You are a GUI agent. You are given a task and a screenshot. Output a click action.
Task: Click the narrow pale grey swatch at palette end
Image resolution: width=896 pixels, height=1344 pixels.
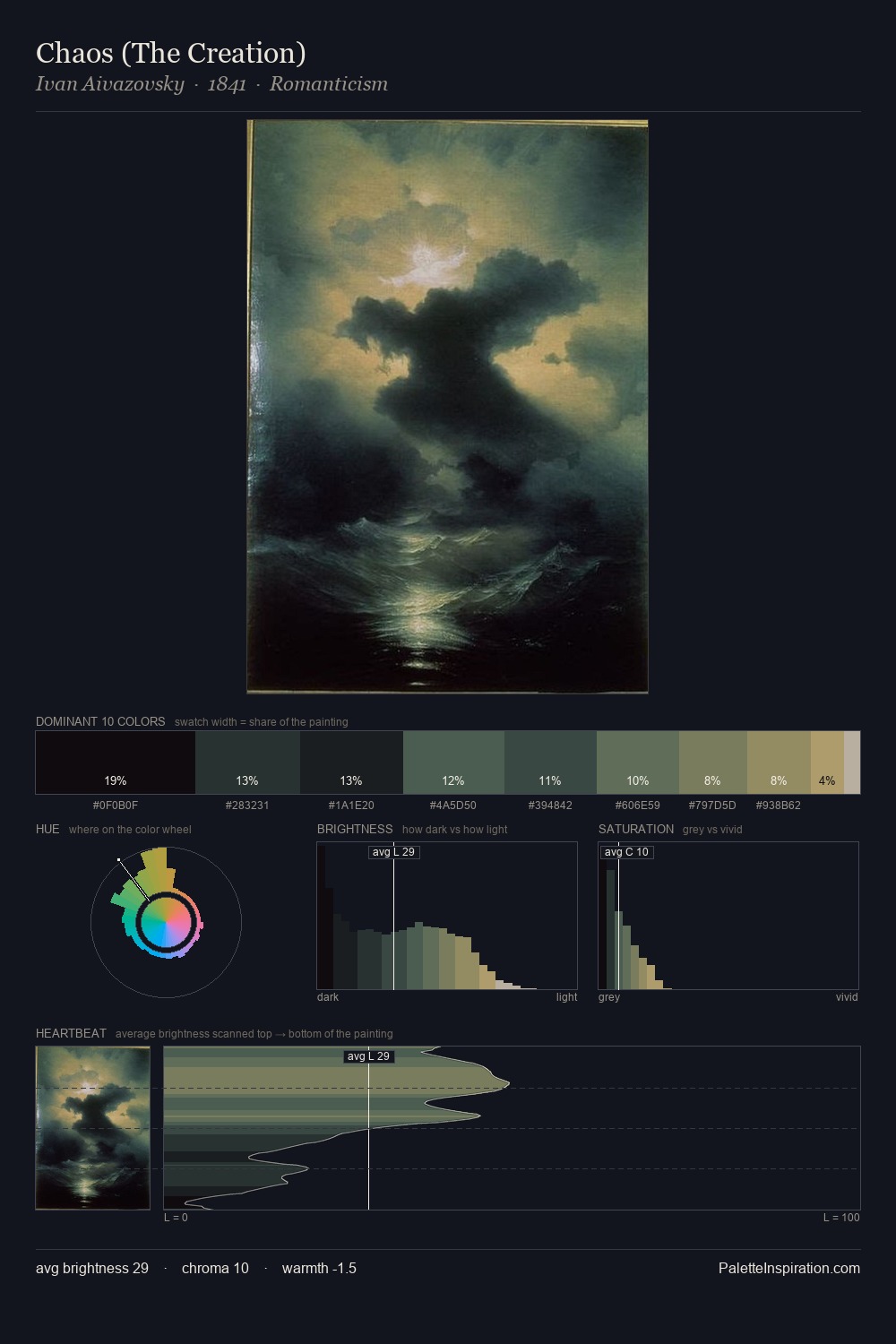(x=852, y=762)
